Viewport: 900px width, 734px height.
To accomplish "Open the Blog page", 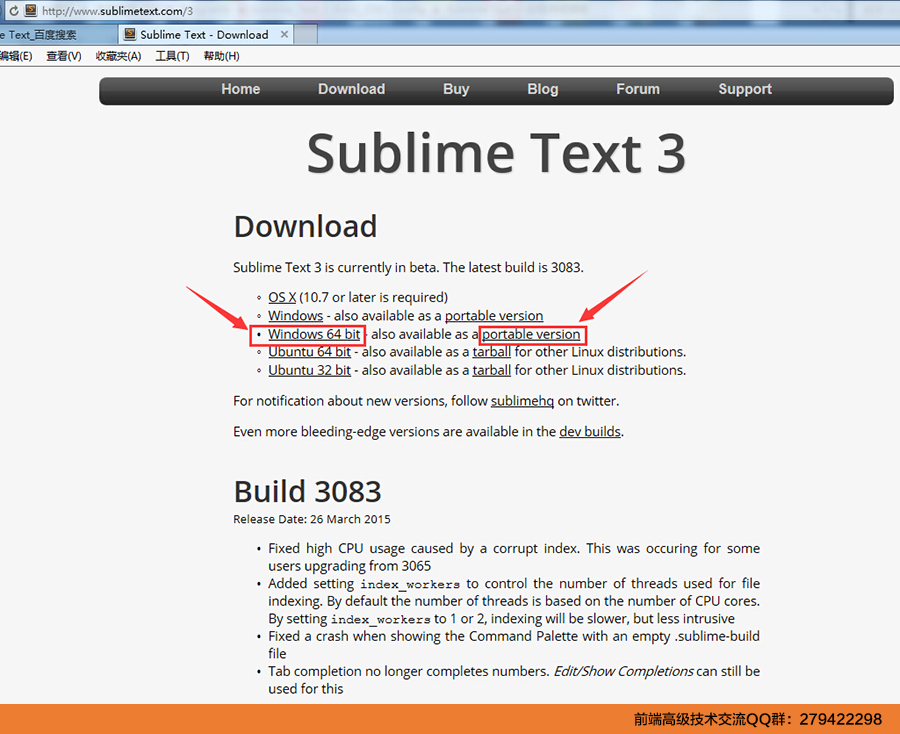I will pos(542,89).
